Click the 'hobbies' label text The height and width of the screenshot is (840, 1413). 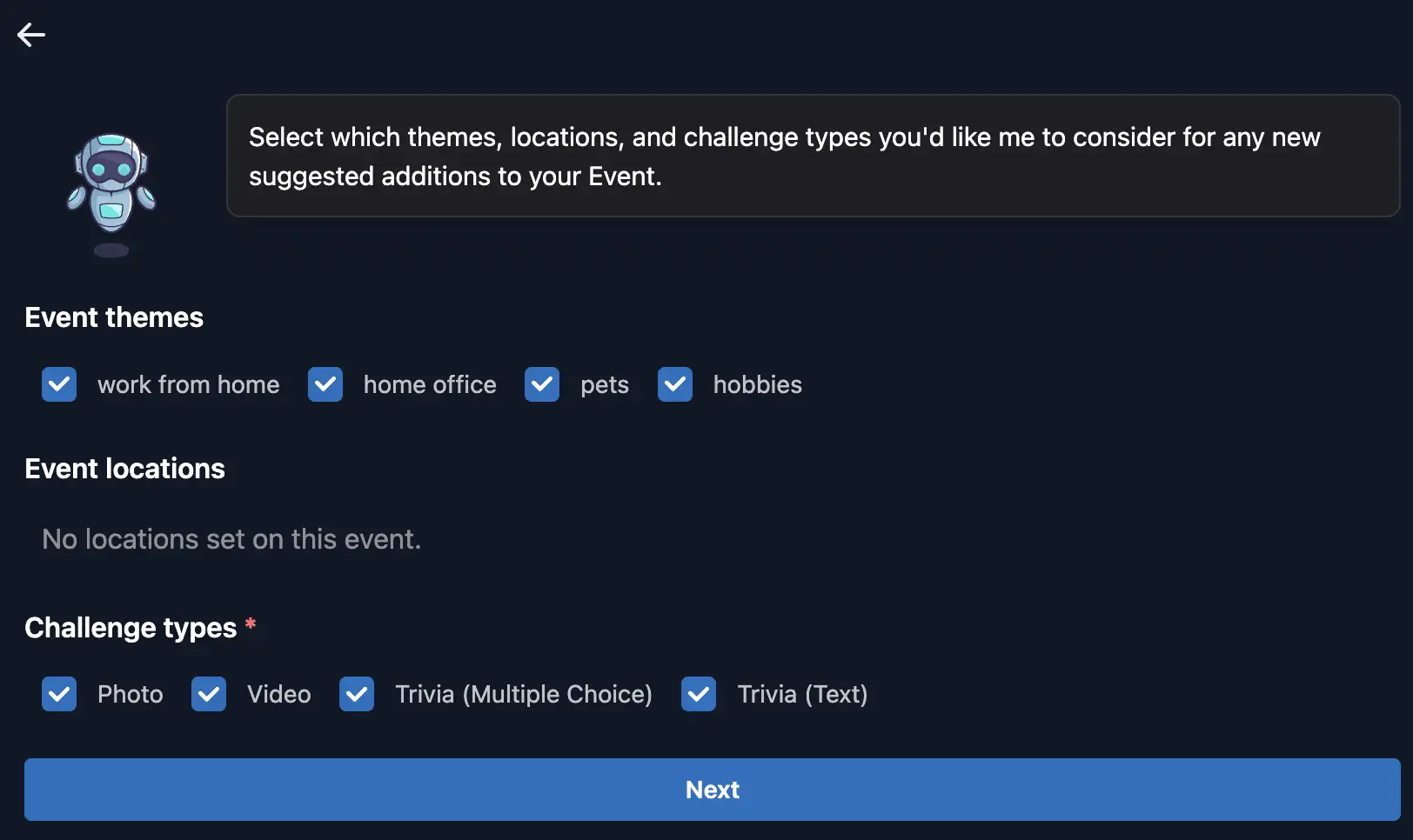(756, 384)
